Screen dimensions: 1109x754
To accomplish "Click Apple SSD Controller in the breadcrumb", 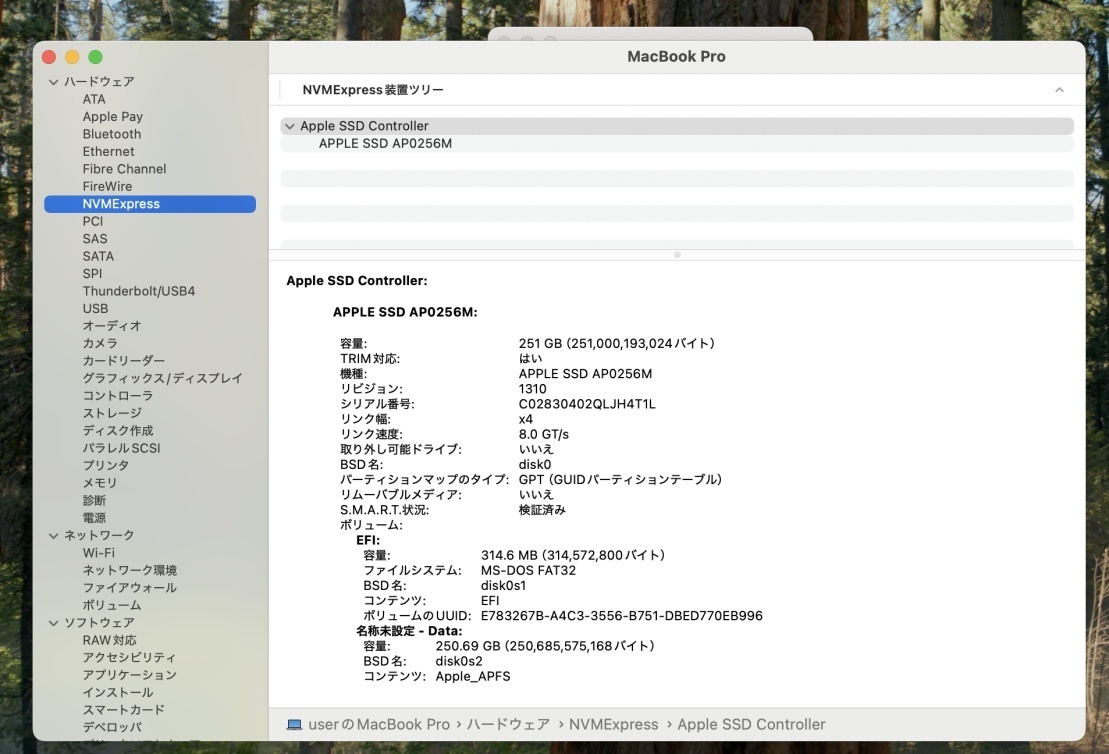I will point(751,724).
